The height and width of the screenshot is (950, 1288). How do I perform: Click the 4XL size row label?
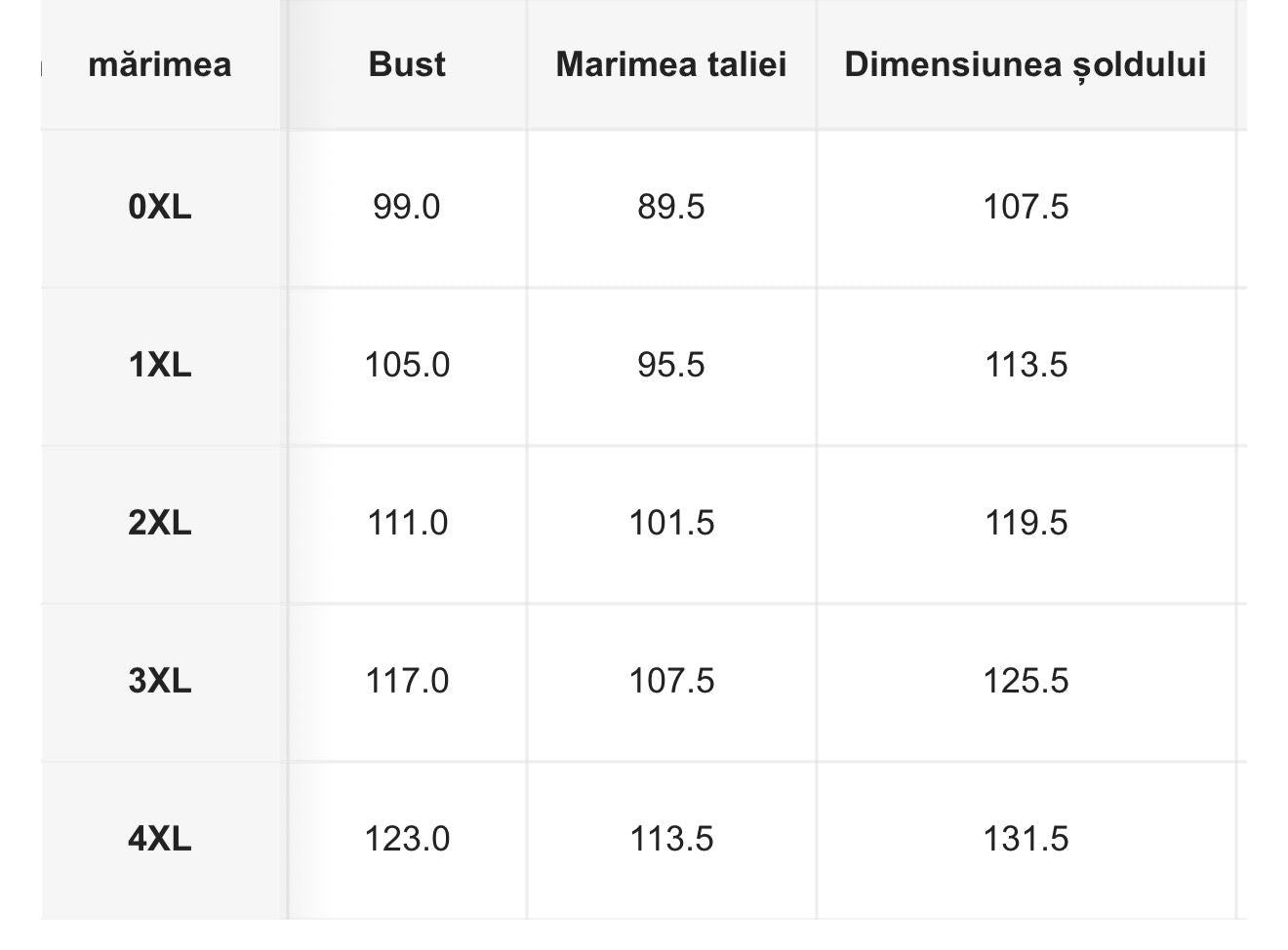pyautogui.click(x=160, y=839)
